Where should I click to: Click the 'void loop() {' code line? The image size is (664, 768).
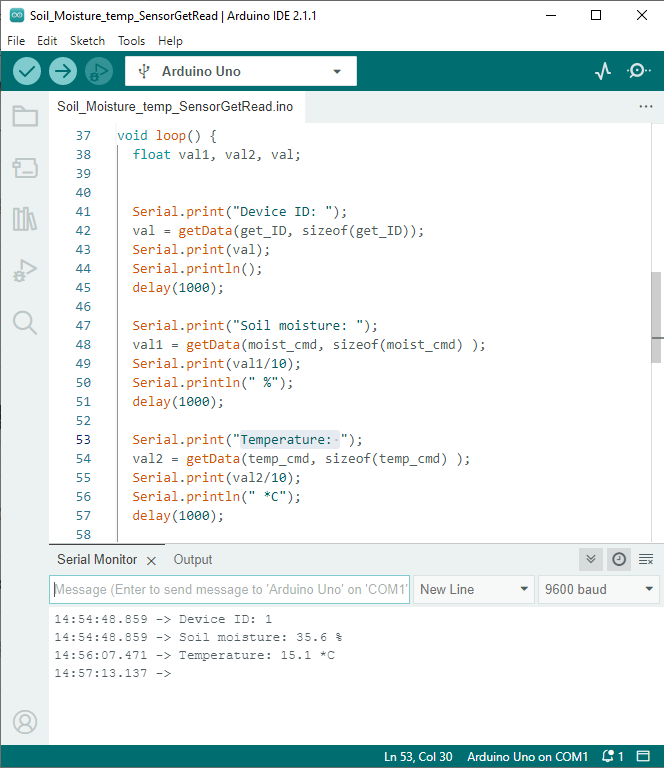(x=166, y=136)
